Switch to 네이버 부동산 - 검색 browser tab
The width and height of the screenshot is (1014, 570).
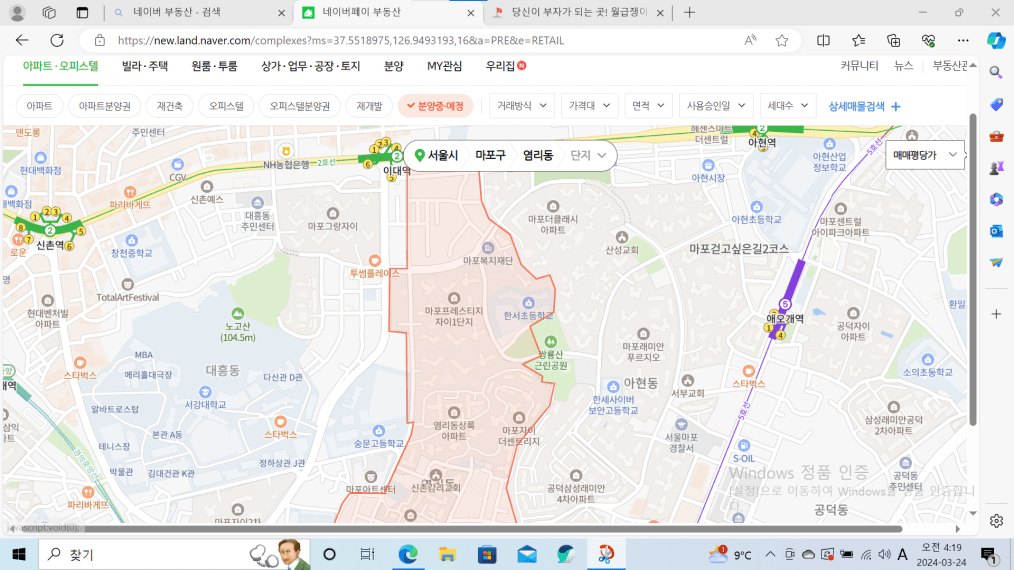pos(198,12)
